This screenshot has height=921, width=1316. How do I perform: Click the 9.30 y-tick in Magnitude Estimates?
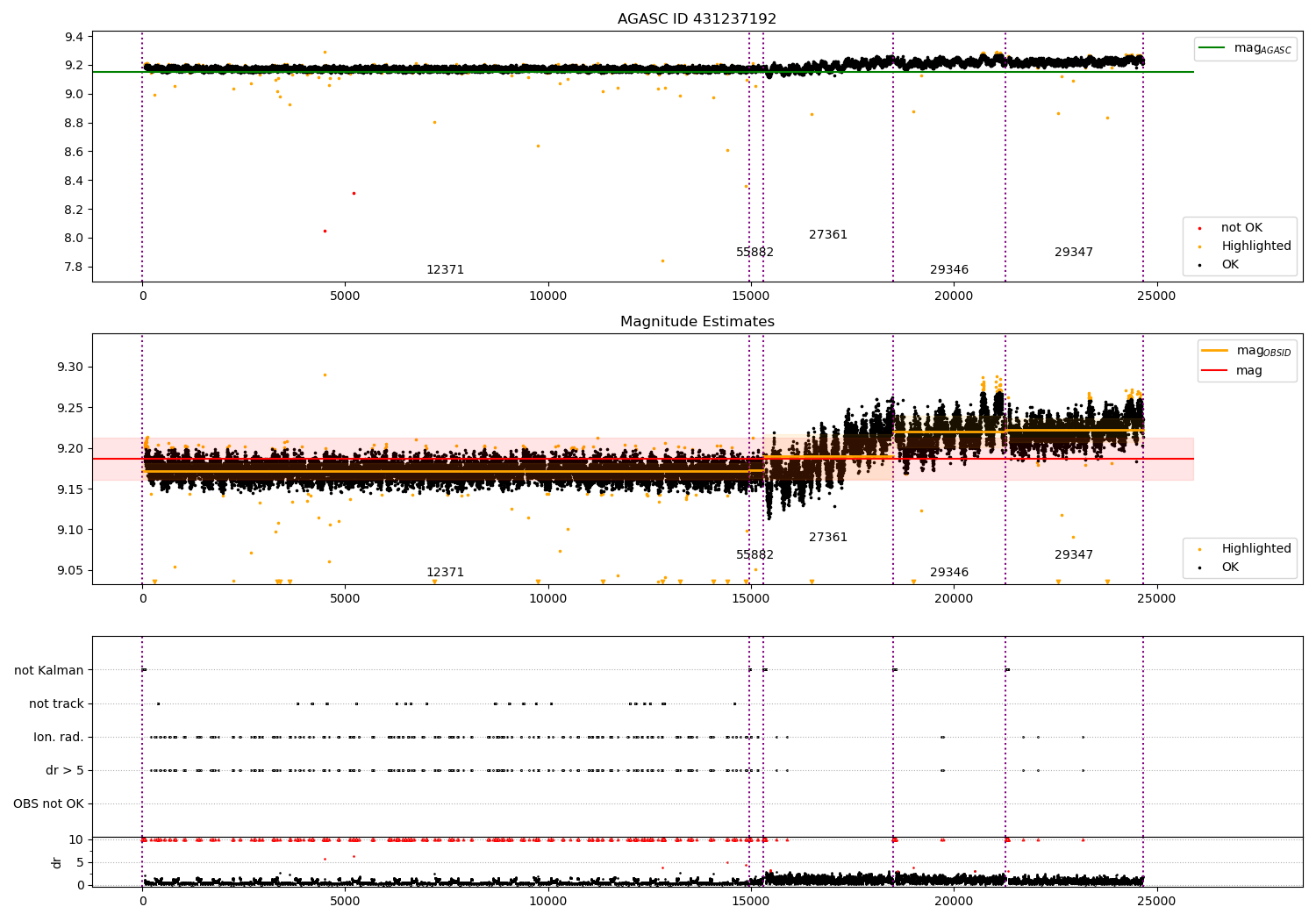(70, 368)
